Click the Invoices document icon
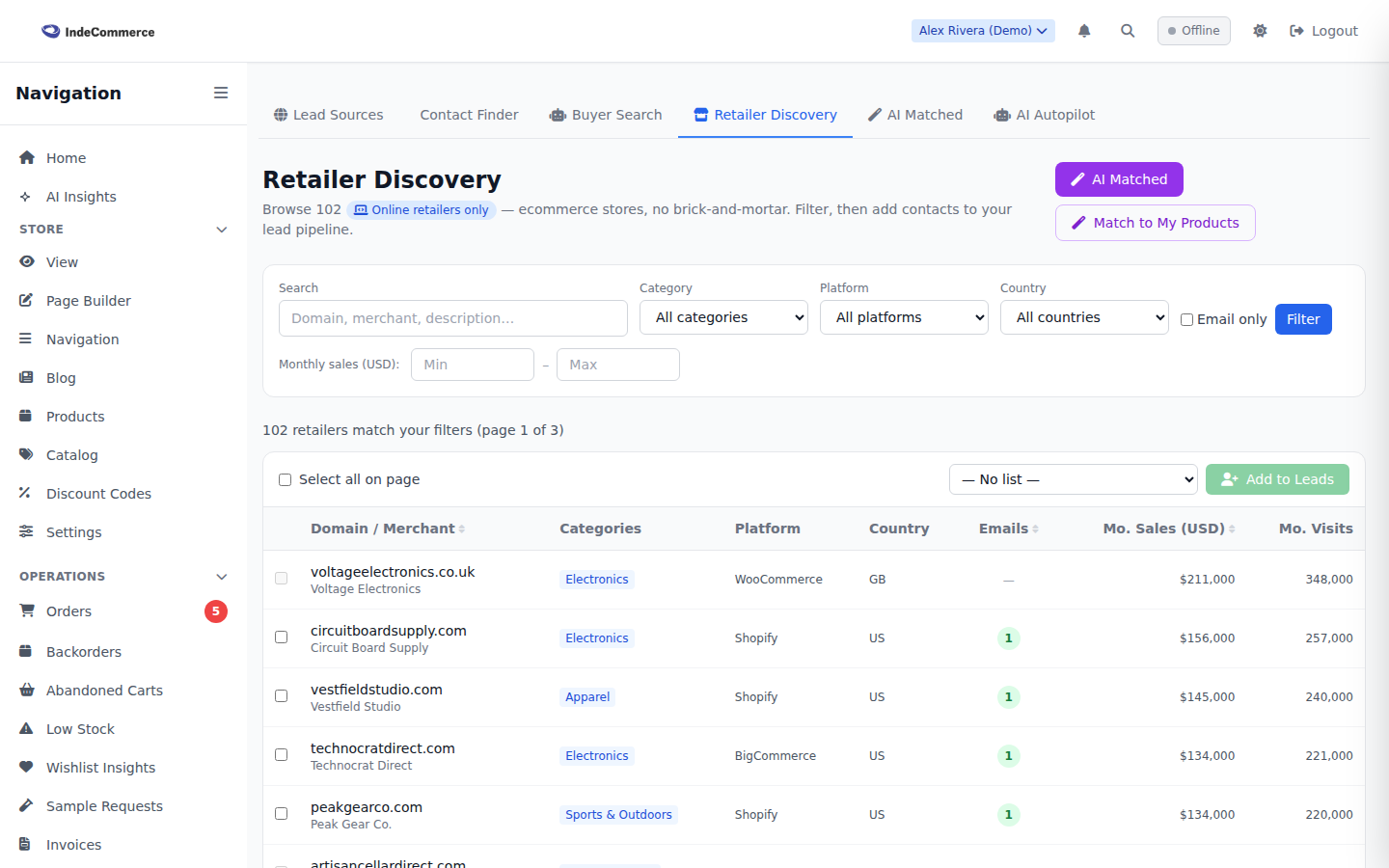Screen dimensions: 1389x868 tap(25, 844)
